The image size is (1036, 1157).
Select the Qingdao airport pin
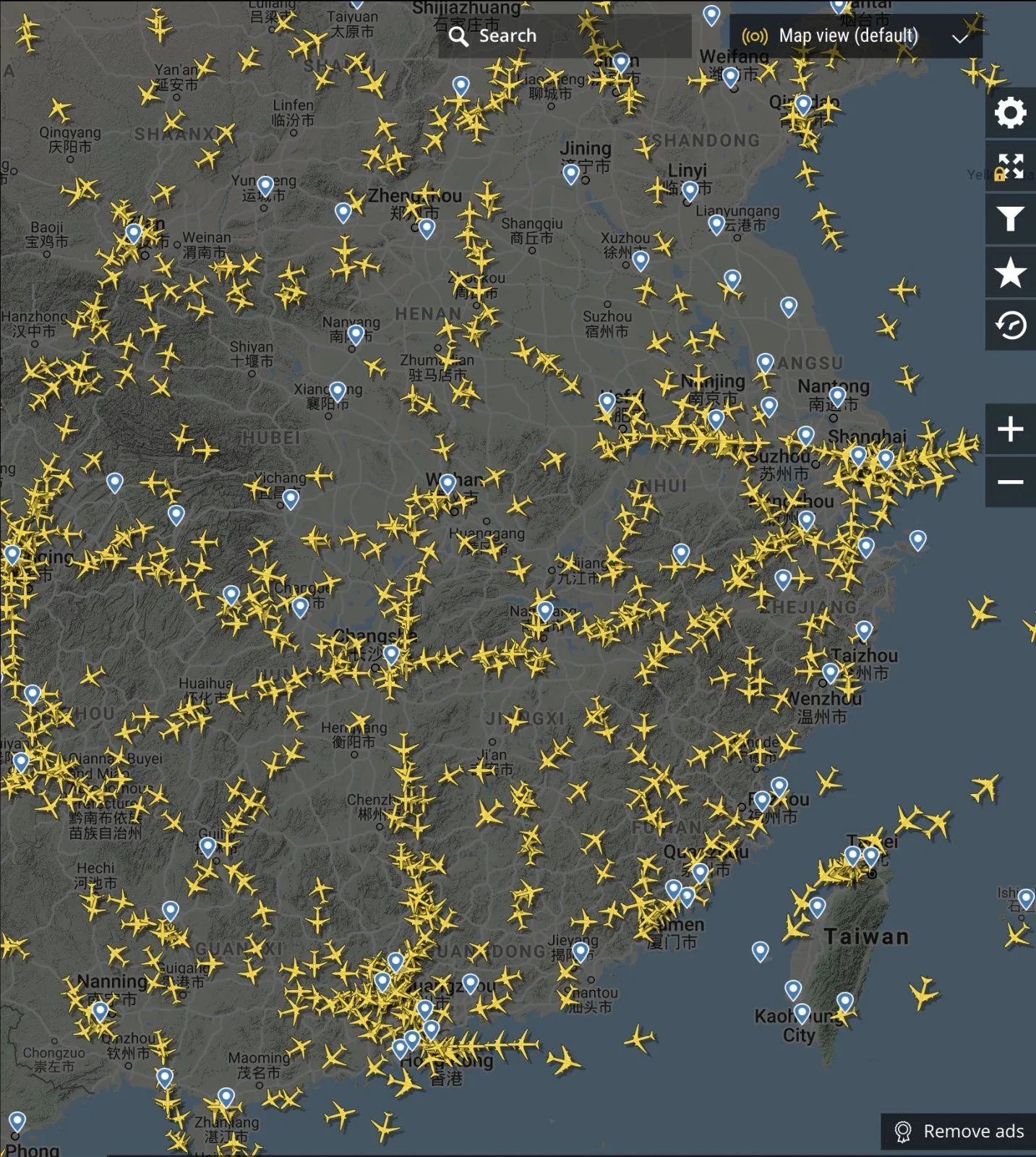point(803,105)
